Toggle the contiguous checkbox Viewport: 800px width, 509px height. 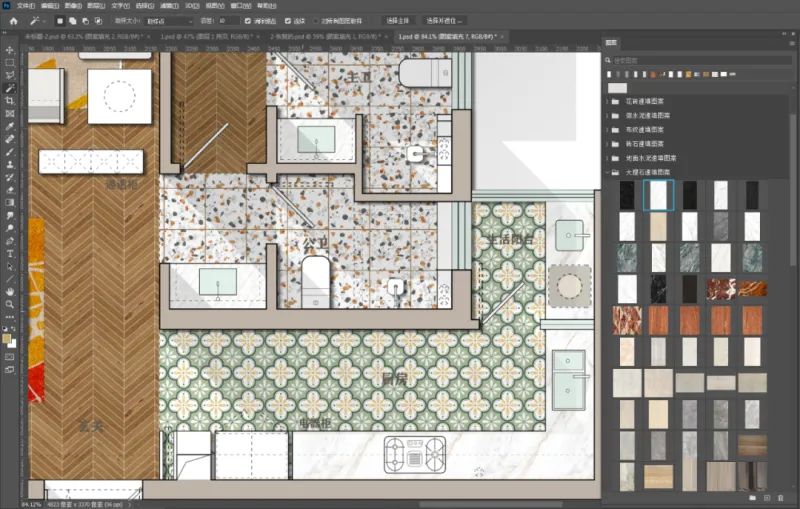click(x=289, y=20)
